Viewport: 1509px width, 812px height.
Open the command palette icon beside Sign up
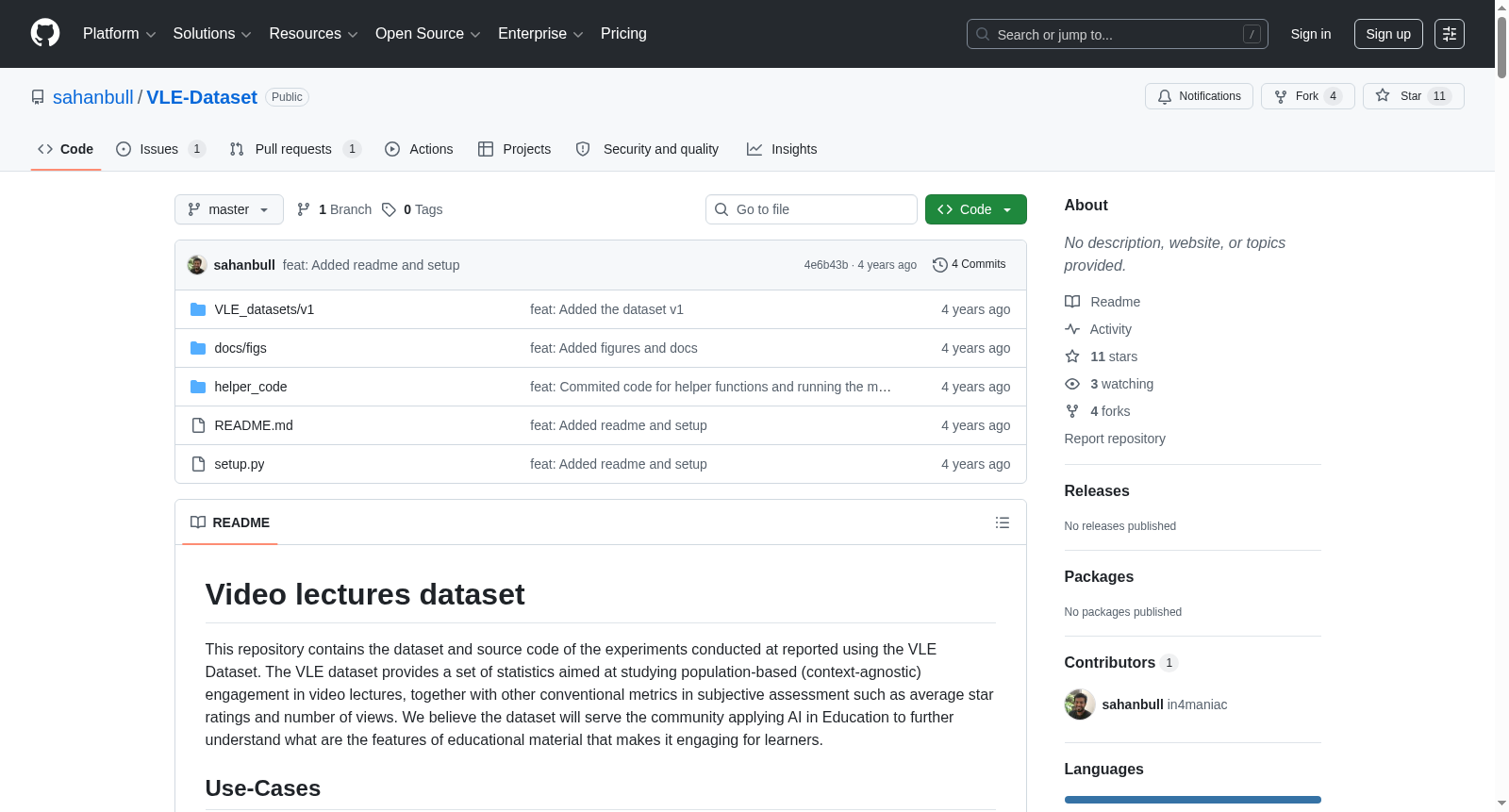pyautogui.click(x=1450, y=34)
